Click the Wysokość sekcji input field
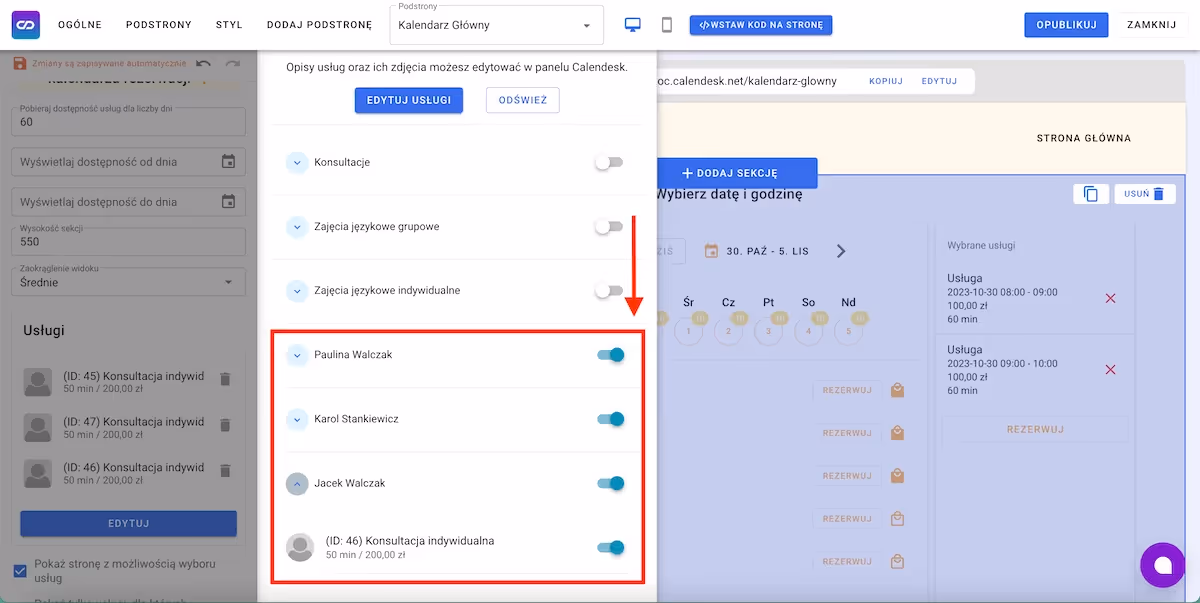Screen dimensions: 1200x603 tap(128, 242)
